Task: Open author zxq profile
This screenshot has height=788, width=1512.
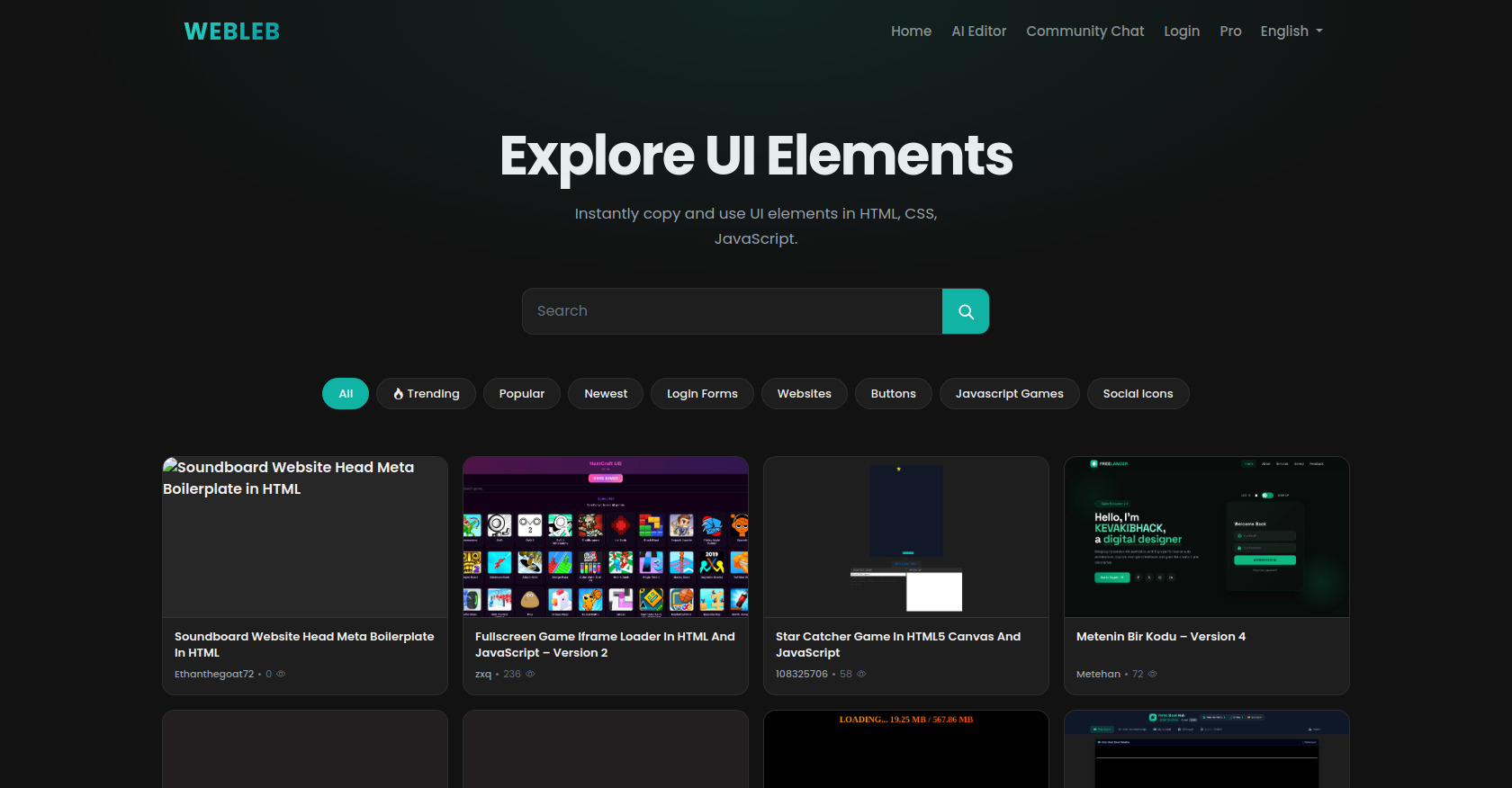Action: (483, 674)
